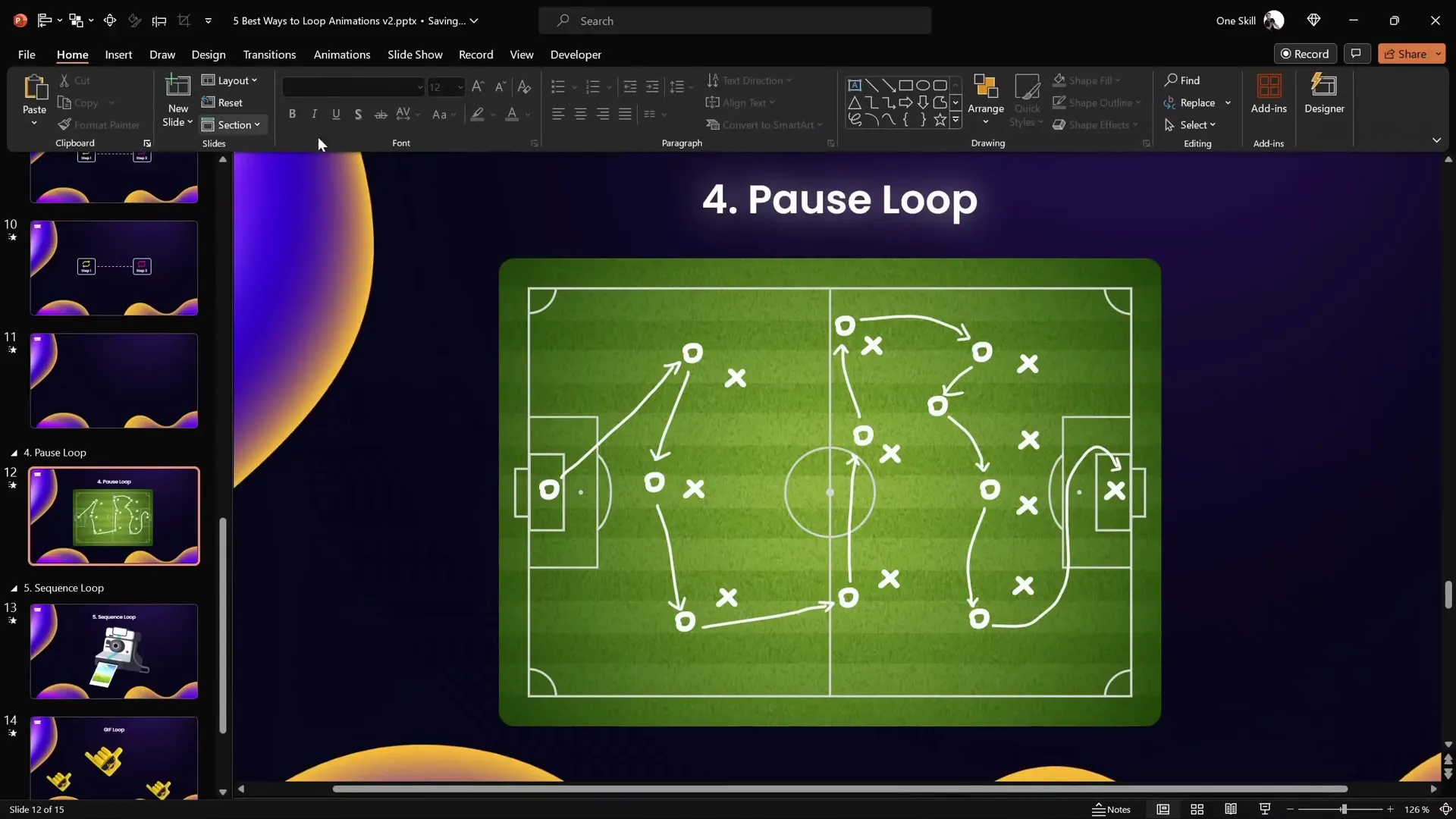Click the Microsoft Premium diamond icon
The width and height of the screenshot is (1456, 819).
tap(1313, 20)
